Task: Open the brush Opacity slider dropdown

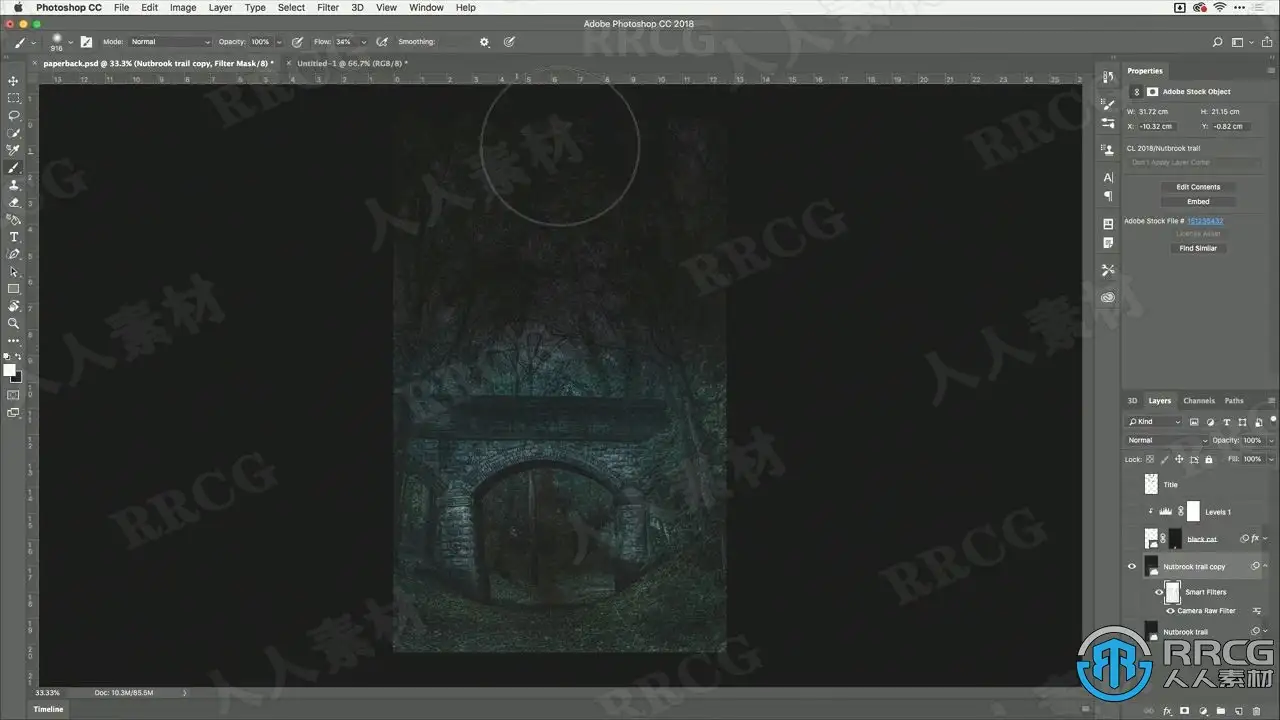Action: (x=277, y=42)
